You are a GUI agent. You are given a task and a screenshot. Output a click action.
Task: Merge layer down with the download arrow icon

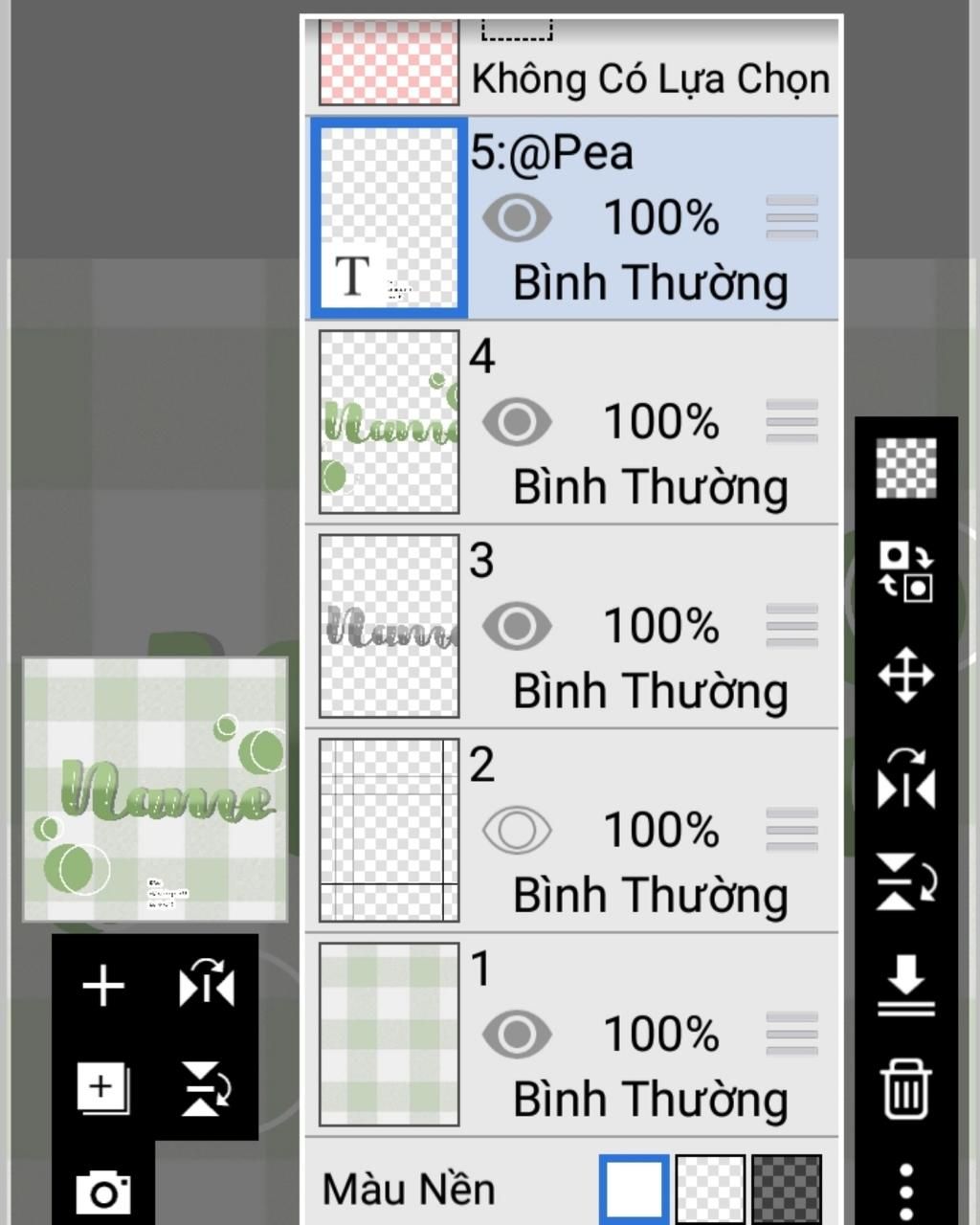pyautogui.click(x=905, y=985)
